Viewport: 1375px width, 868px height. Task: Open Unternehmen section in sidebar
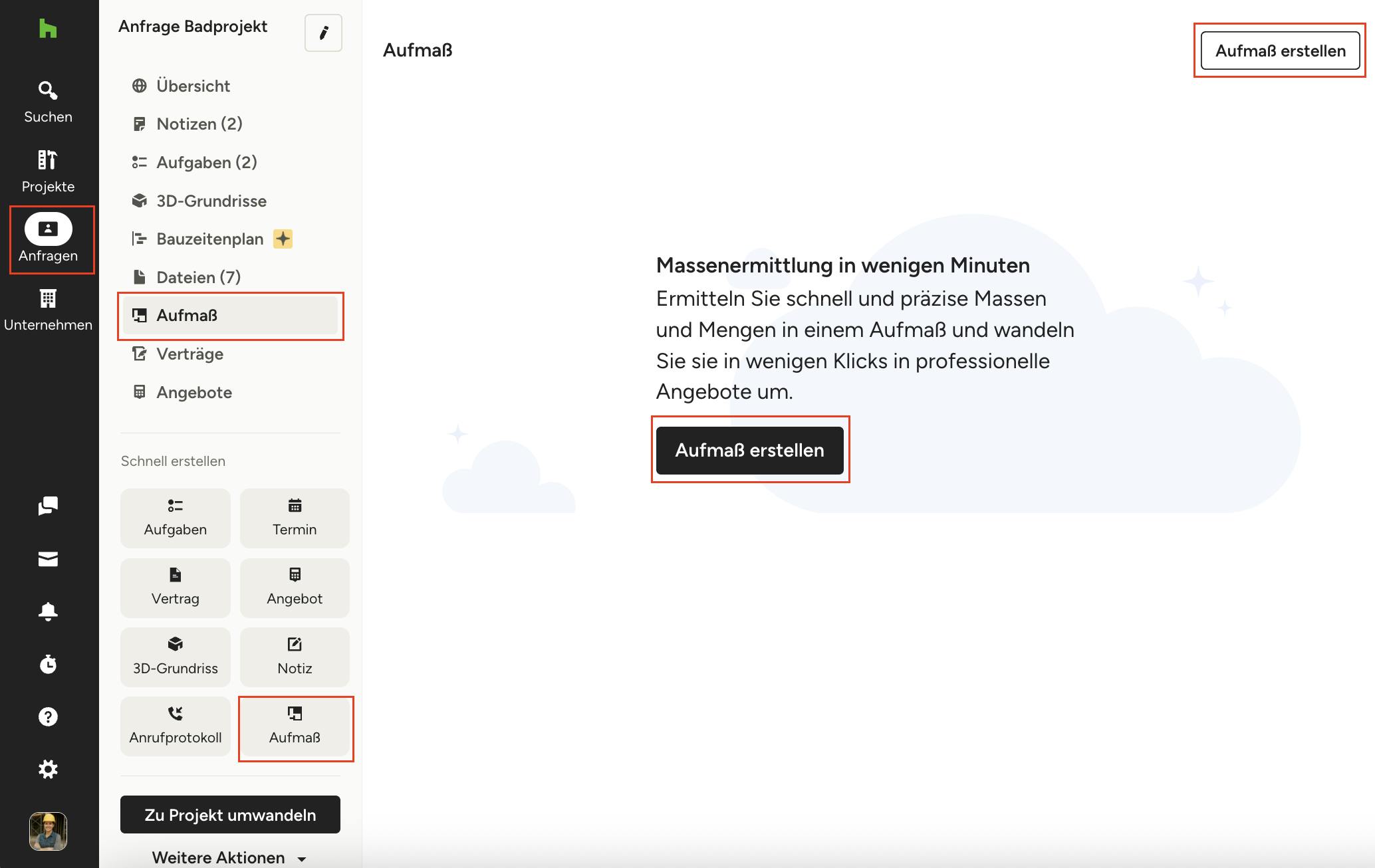click(48, 310)
